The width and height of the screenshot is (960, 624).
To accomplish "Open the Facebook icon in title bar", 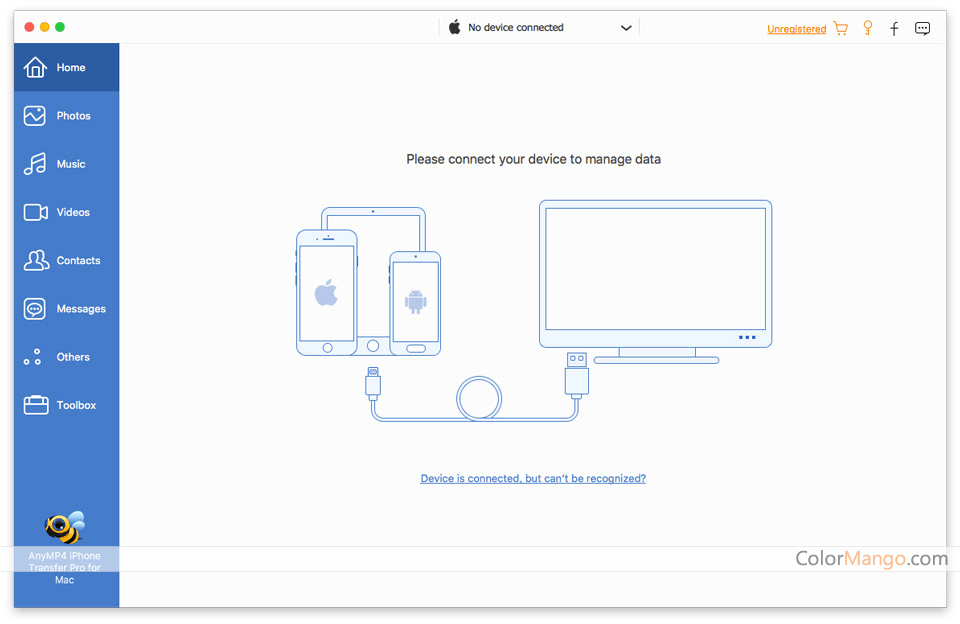I will (894, 29).
